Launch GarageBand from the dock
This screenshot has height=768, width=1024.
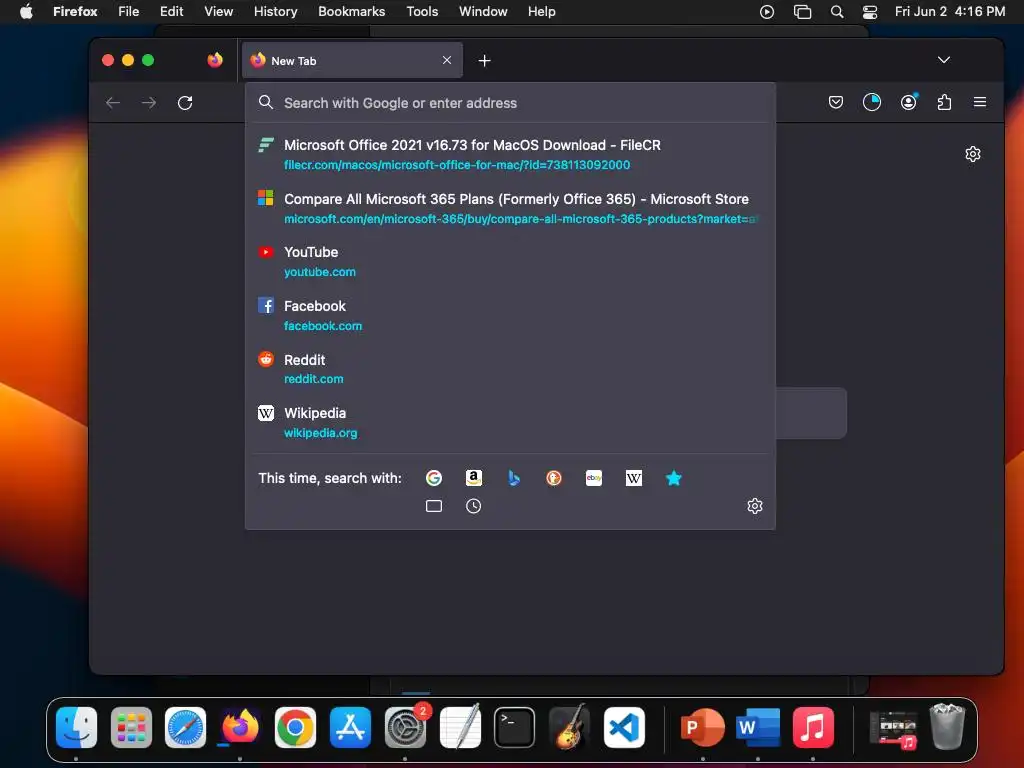(569, 727)
